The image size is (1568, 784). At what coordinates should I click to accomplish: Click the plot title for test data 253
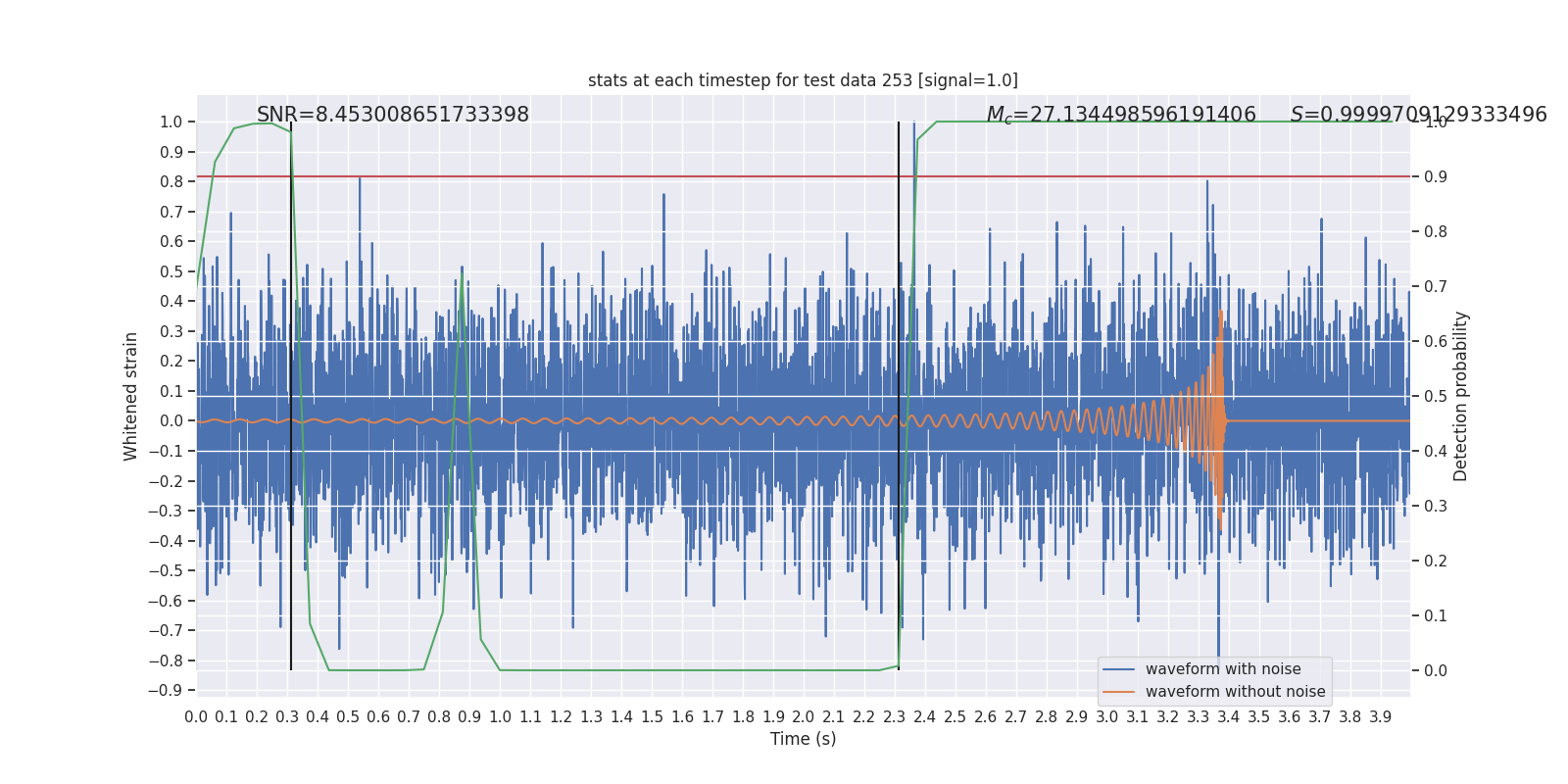click(x=803, y=80)
